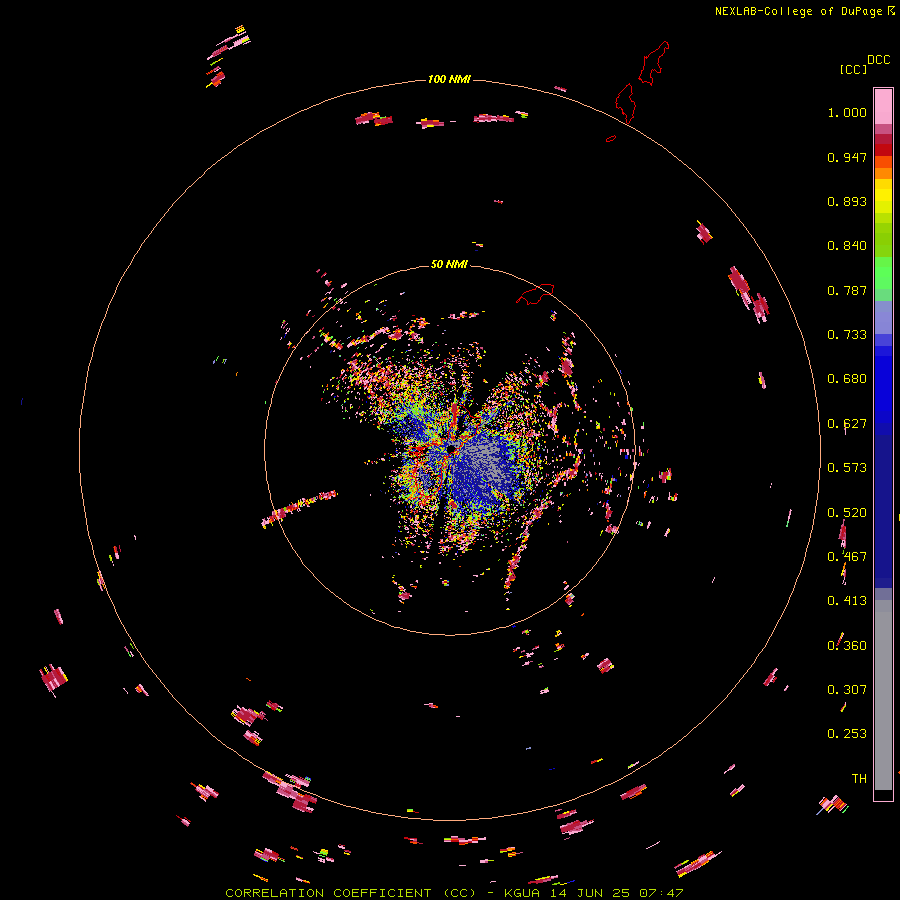This screenshot has width=900, height=900.
Task: Click the 0.680 scale value
Action: [x=847, y=379]
